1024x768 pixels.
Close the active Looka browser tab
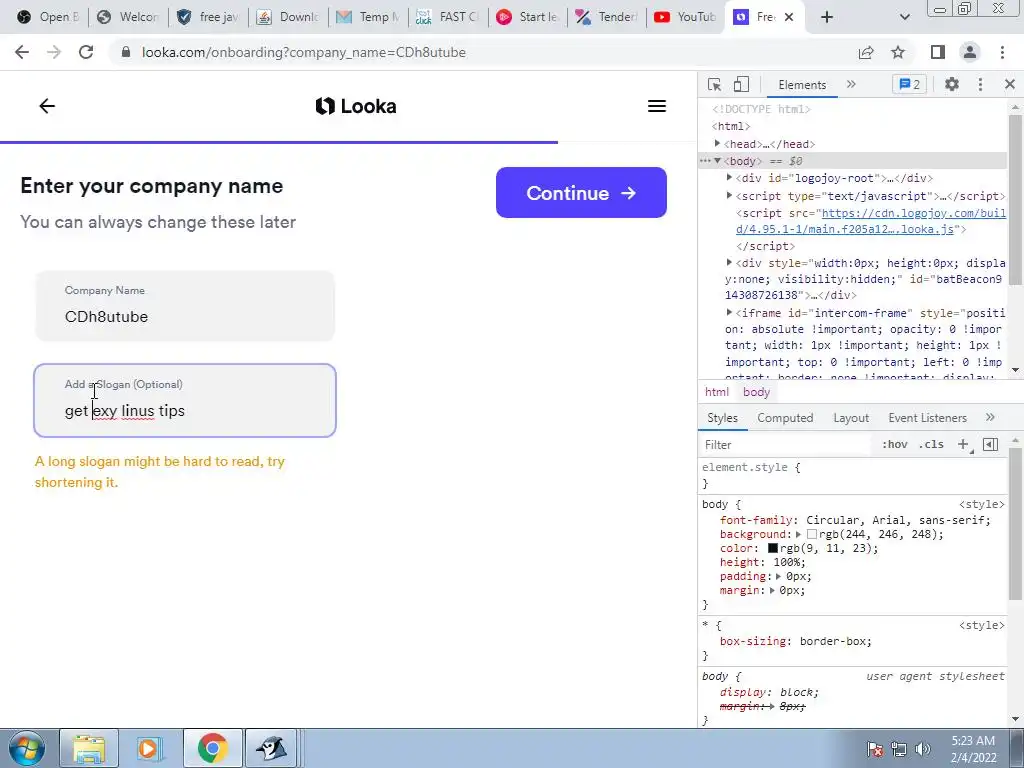[789, 17]
